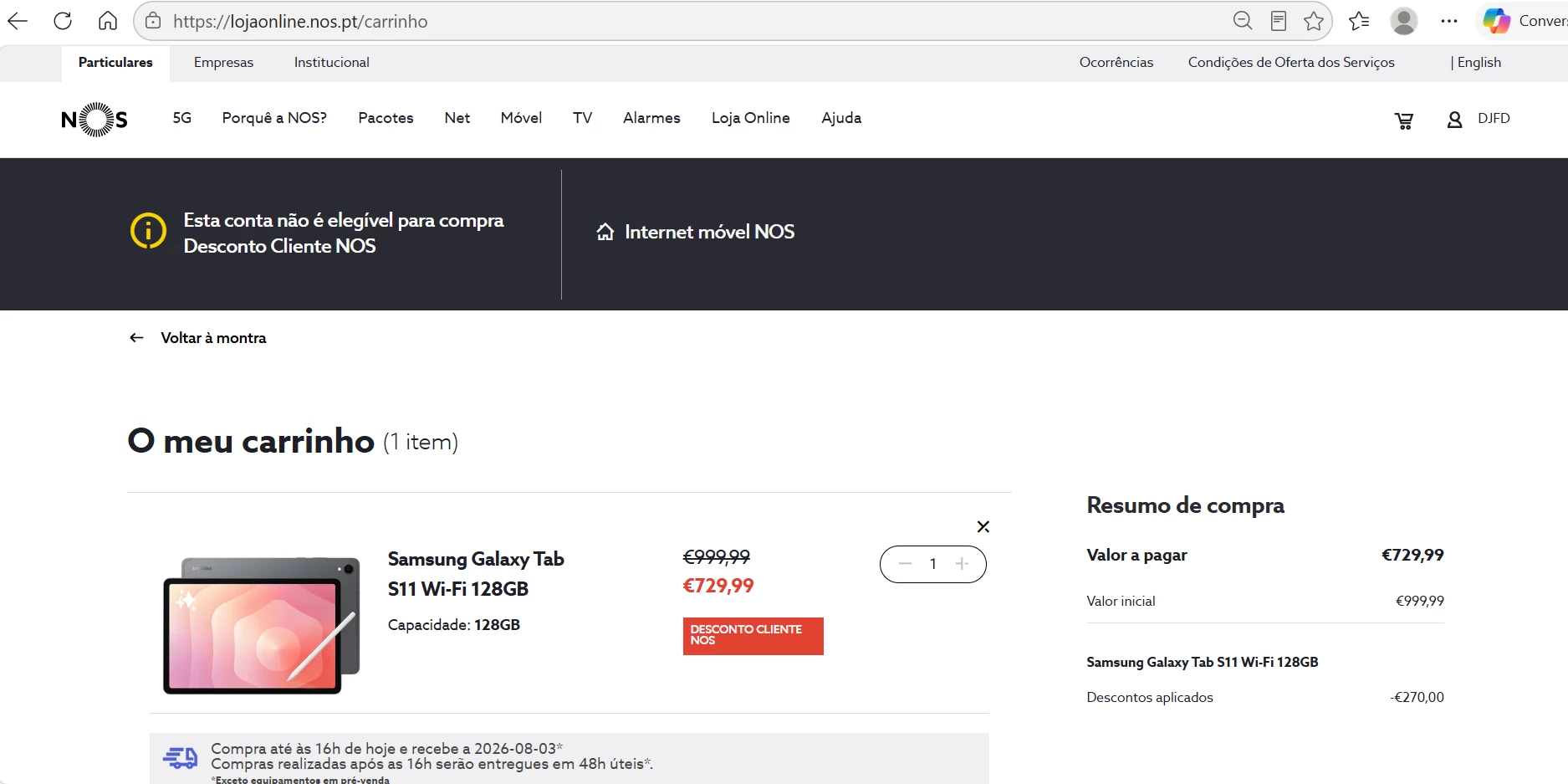1568x784 pixels.
Task: Click the Descontos aplicados label
Action: [1150, 697]
